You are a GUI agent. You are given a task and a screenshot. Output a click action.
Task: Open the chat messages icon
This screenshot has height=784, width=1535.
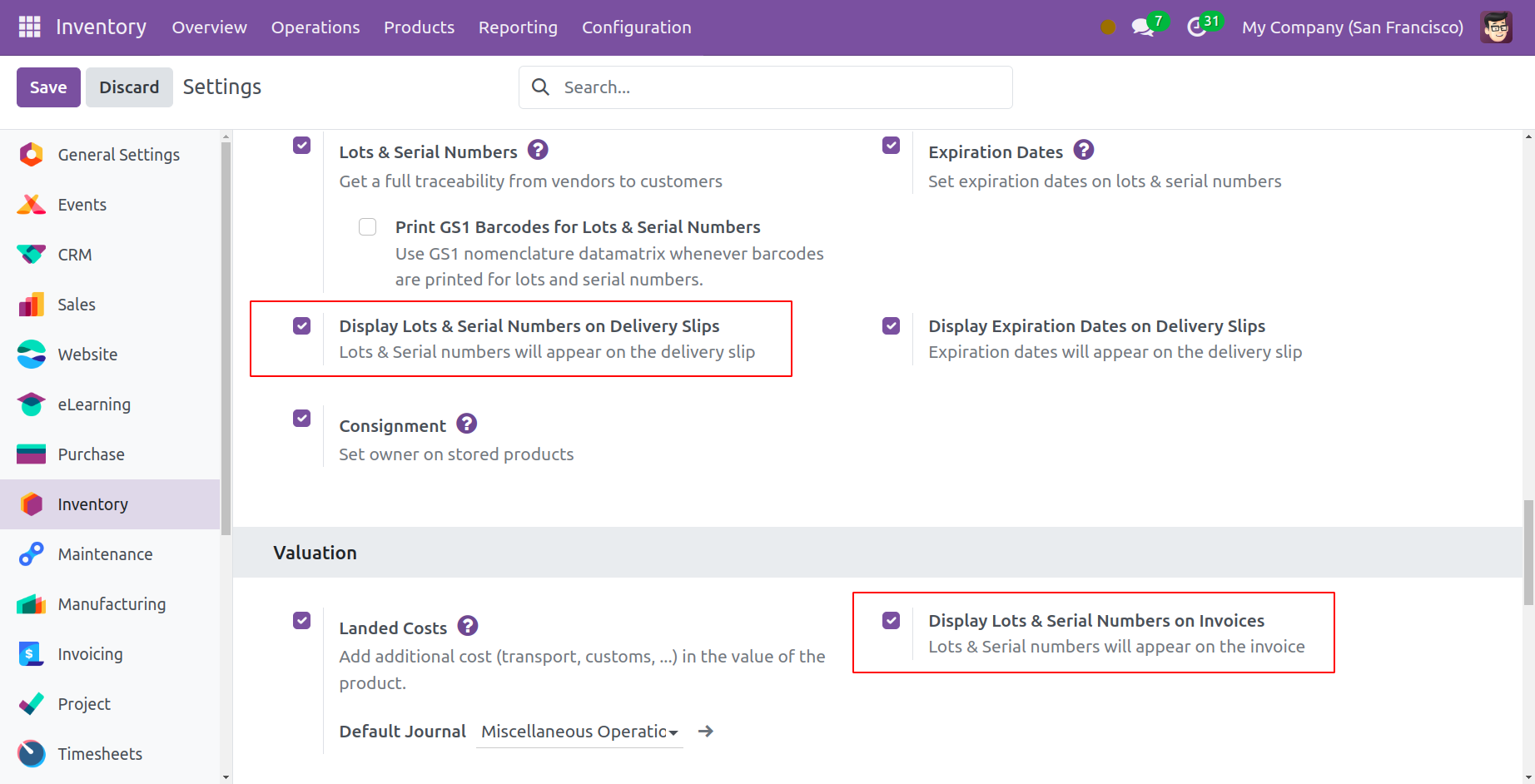pyautogui.click(x=1142, y=27)
